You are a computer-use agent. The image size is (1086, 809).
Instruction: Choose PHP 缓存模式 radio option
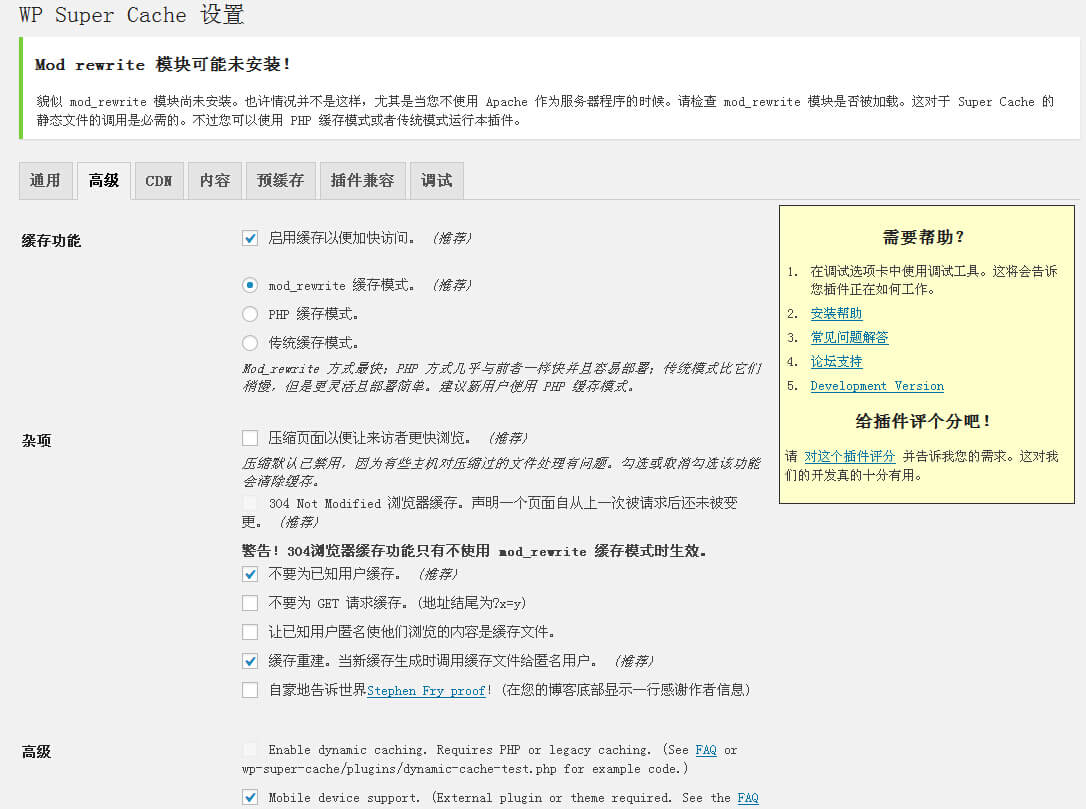coord(250,314)
